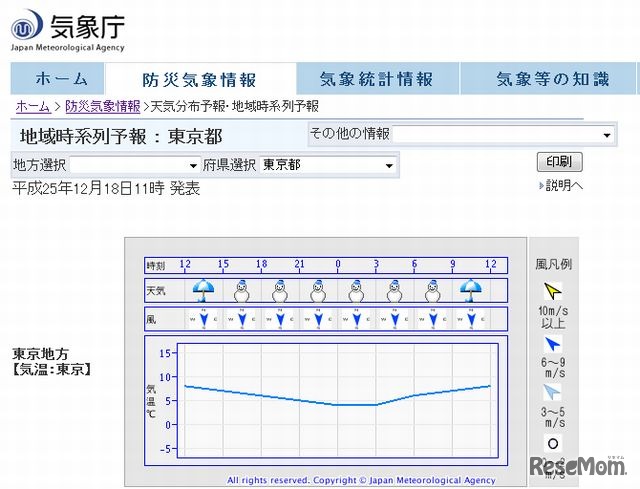Click the snowman icon at 3-6時
This screenshot has height=489, width=640.
click(x=394, y=290)
